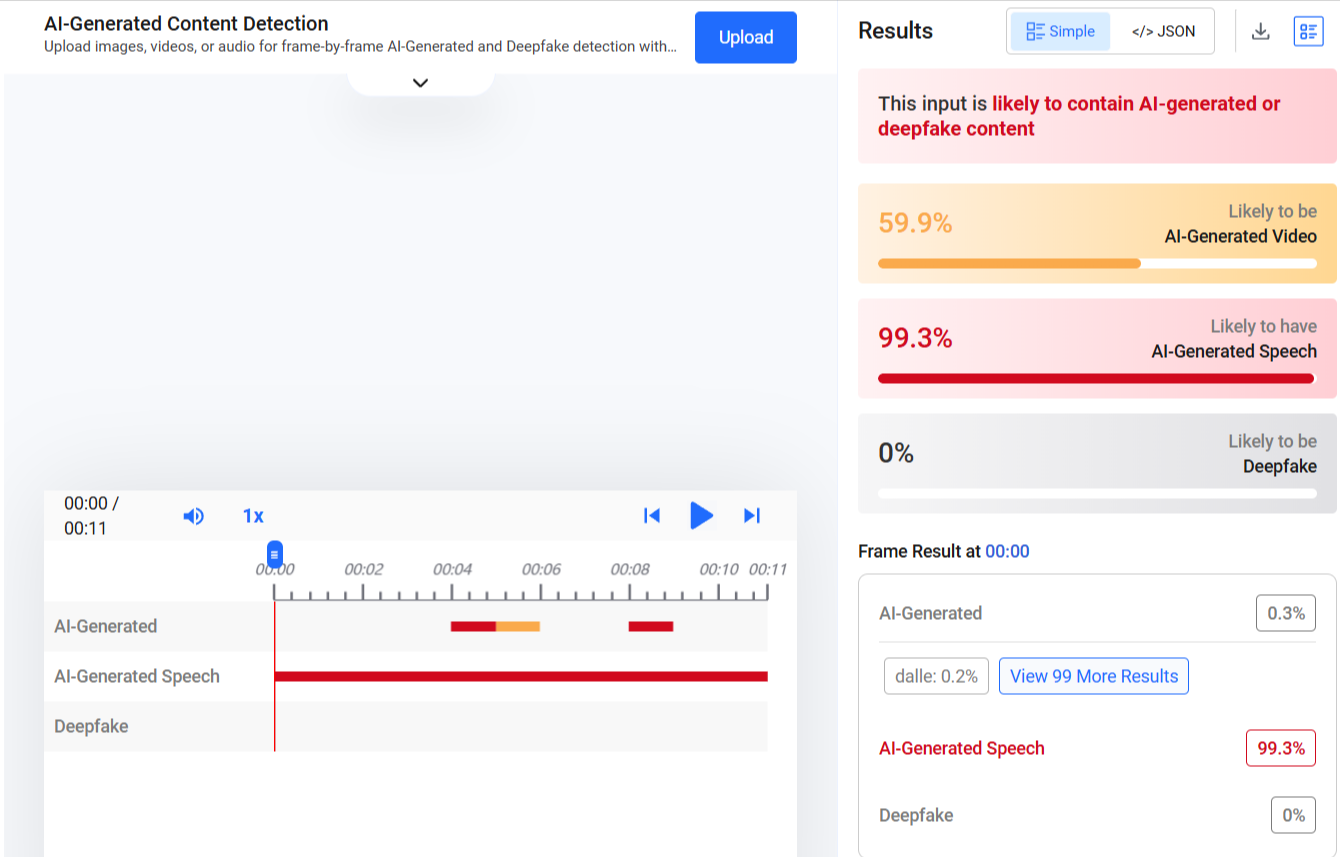
Task: Click the 00:10 mark on timeline ruler
Action: tap(719, 569)
